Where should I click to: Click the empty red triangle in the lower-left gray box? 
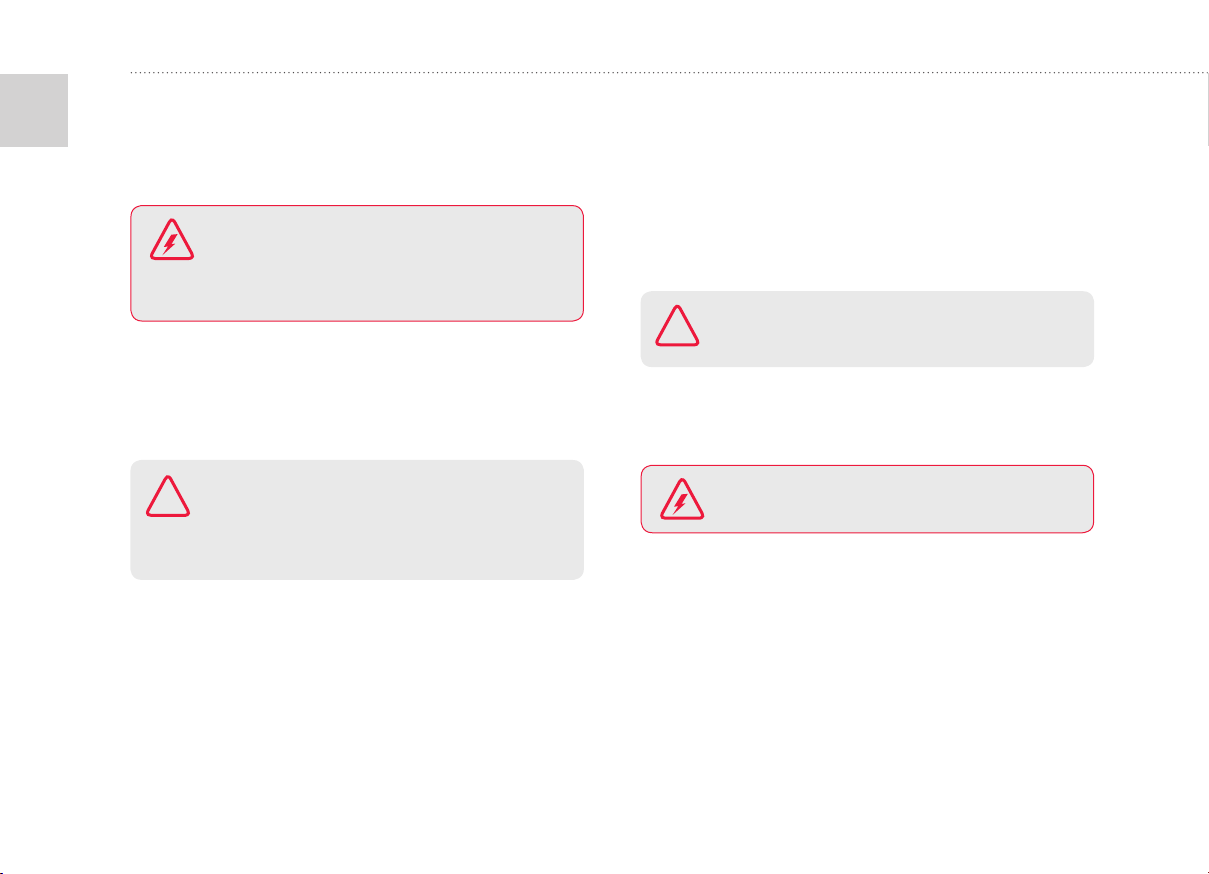168,496
